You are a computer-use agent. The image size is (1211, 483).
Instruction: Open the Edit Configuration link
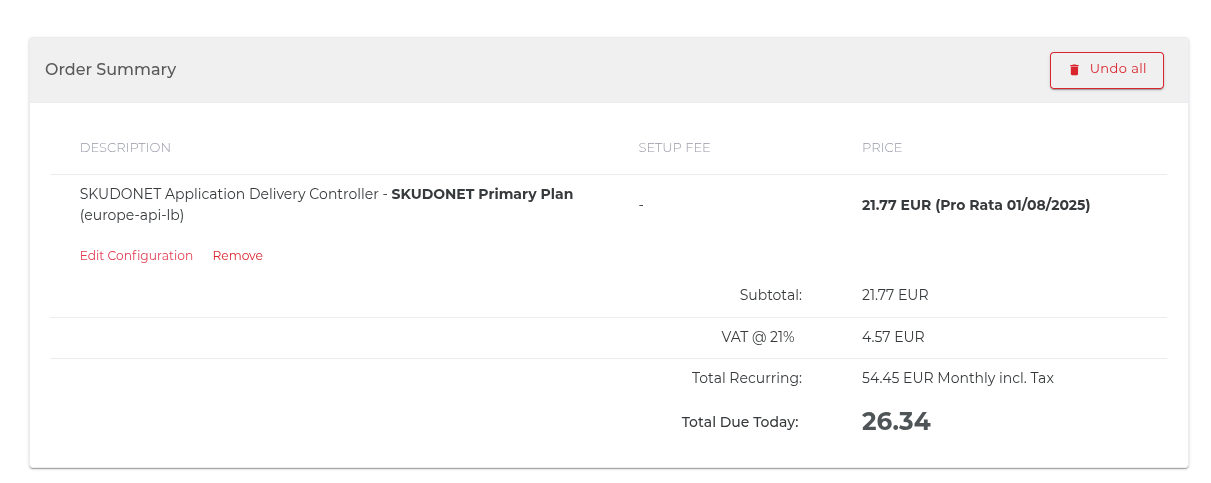136,256
